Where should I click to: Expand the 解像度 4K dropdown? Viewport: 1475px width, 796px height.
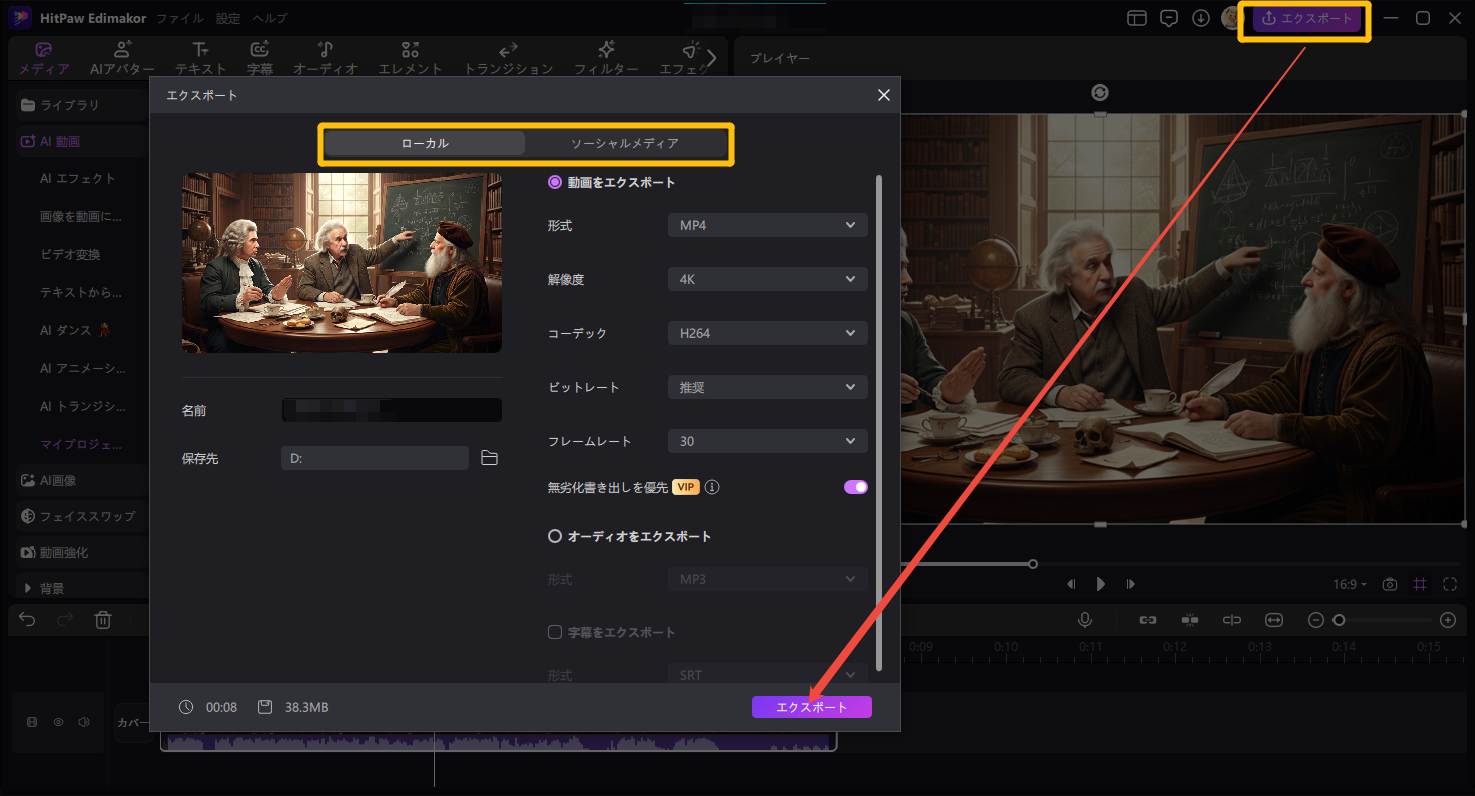click(767, 279)
